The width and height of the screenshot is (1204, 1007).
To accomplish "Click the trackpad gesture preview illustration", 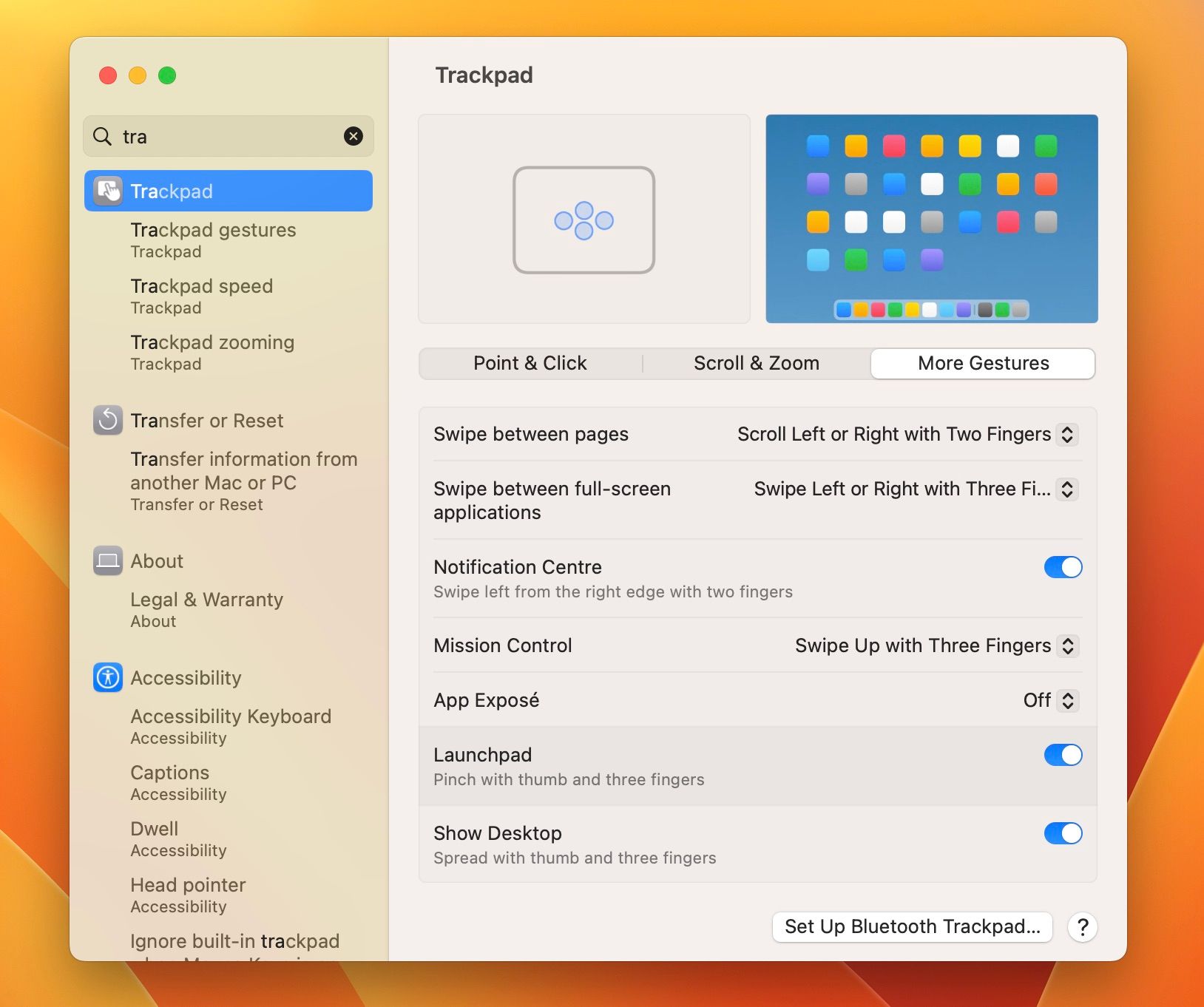I will (x=584, y=220).
